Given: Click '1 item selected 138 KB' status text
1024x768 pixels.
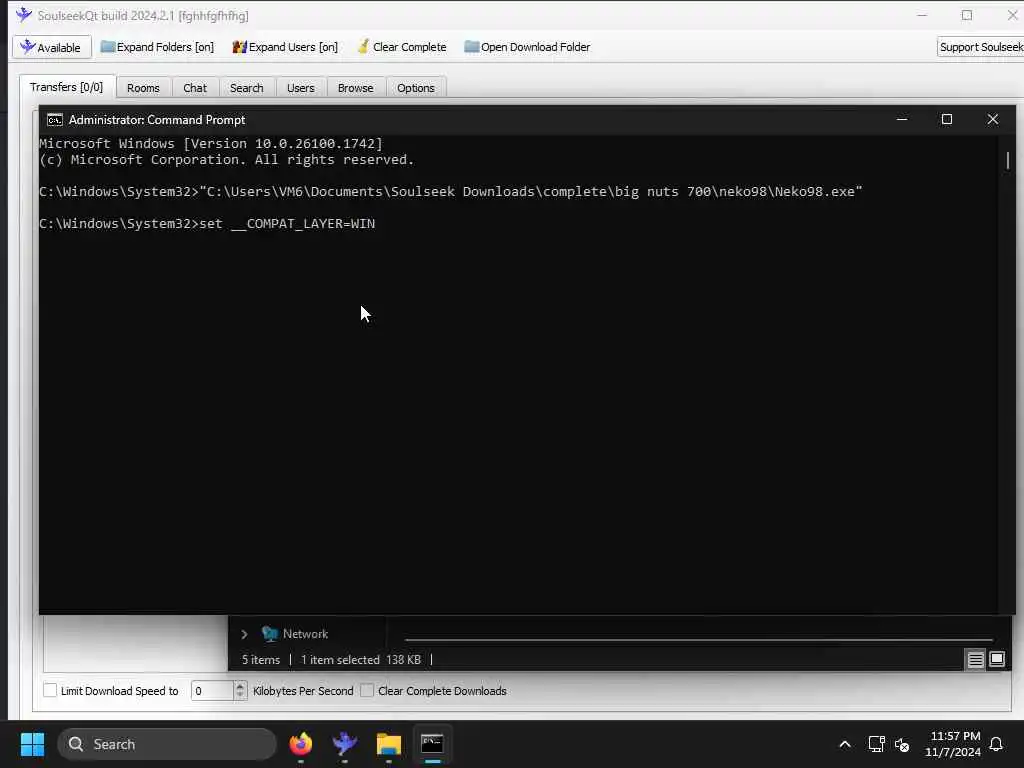Looking at the screenshot, I should (x=360, y=660).
